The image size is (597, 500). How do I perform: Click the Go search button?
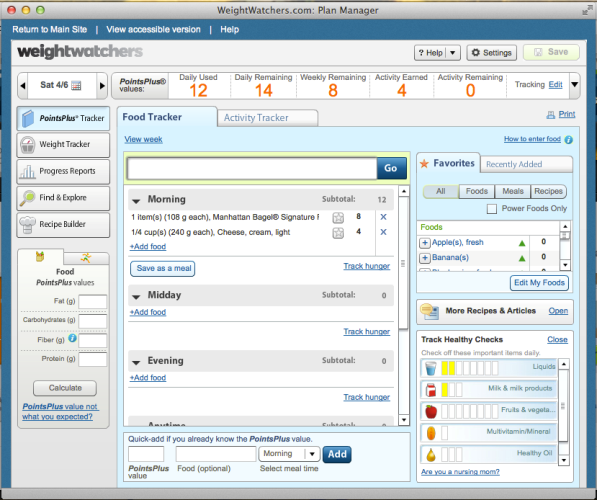point(391,168)
